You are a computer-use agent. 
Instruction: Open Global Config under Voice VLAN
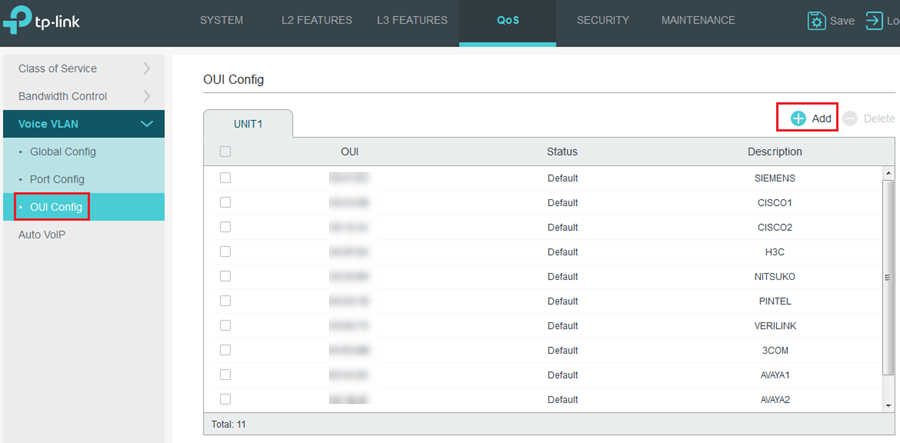pyautogui.click(x=63, y=152)
